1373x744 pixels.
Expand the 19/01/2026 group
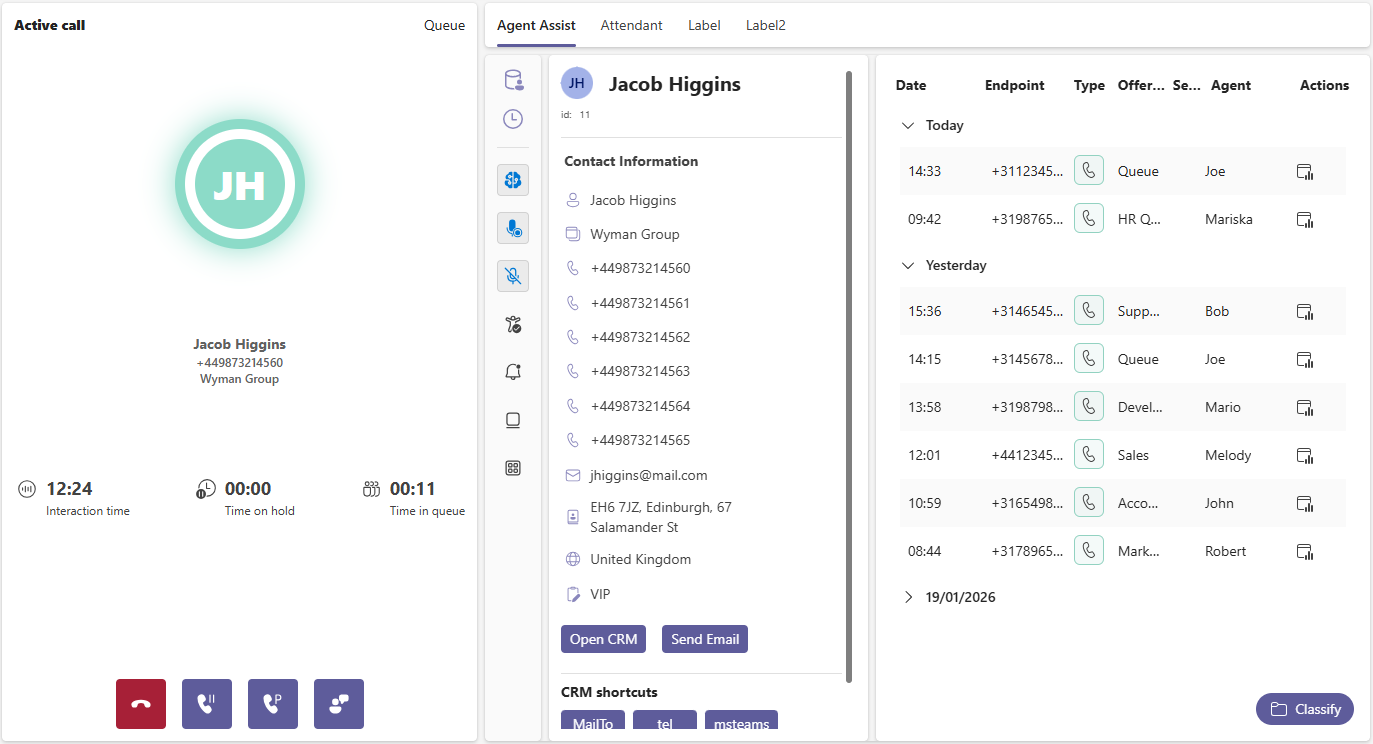point(908,597)
